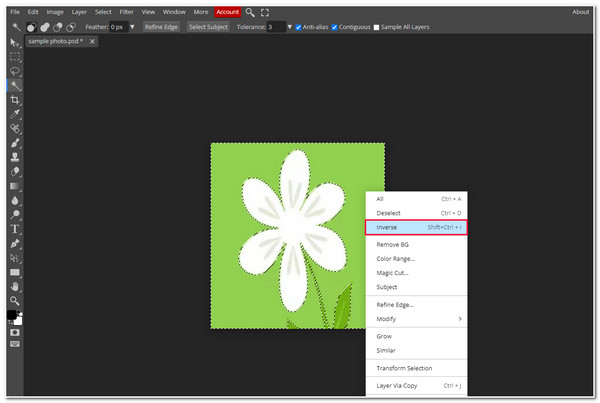Select the Move tool

[x=15, y=43]
